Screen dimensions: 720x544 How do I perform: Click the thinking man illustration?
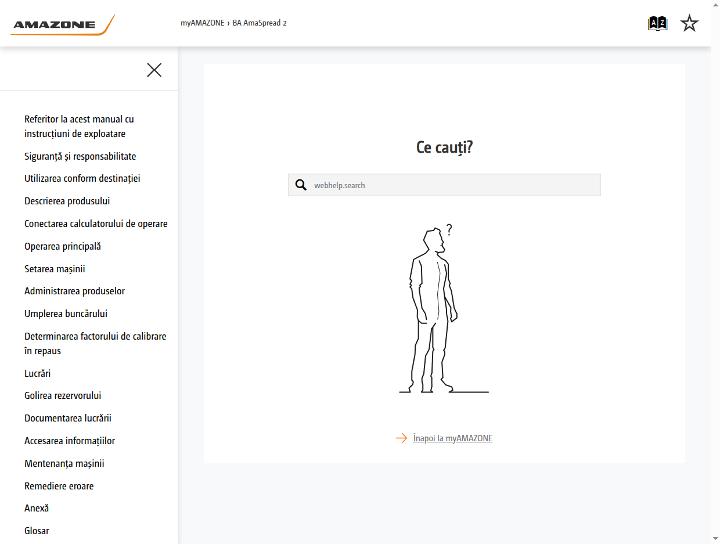pyautogui.click(x=443, y=309)
